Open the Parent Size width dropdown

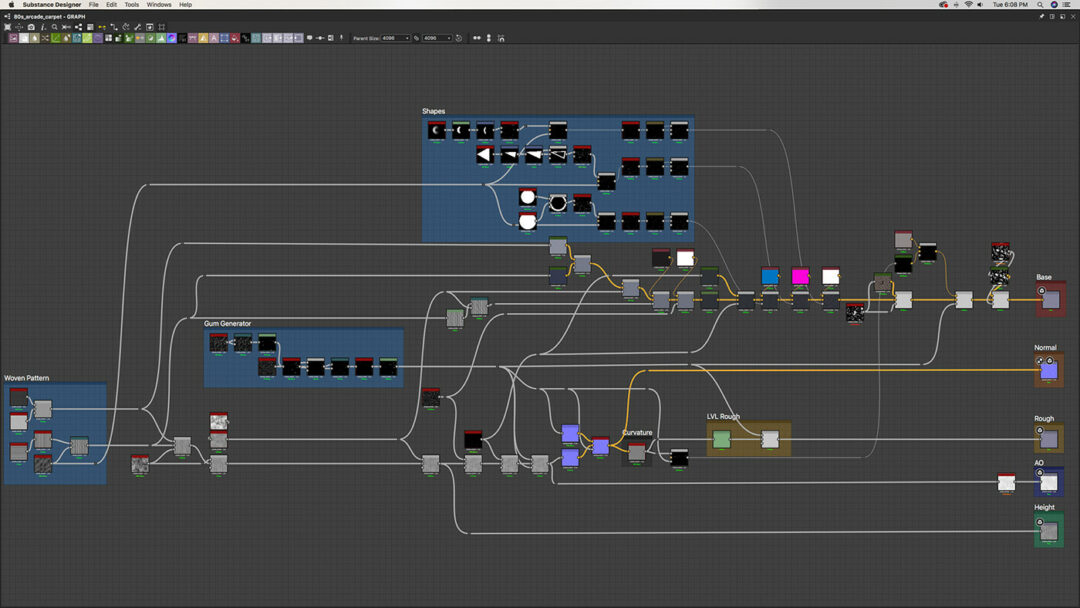point(396,38)
